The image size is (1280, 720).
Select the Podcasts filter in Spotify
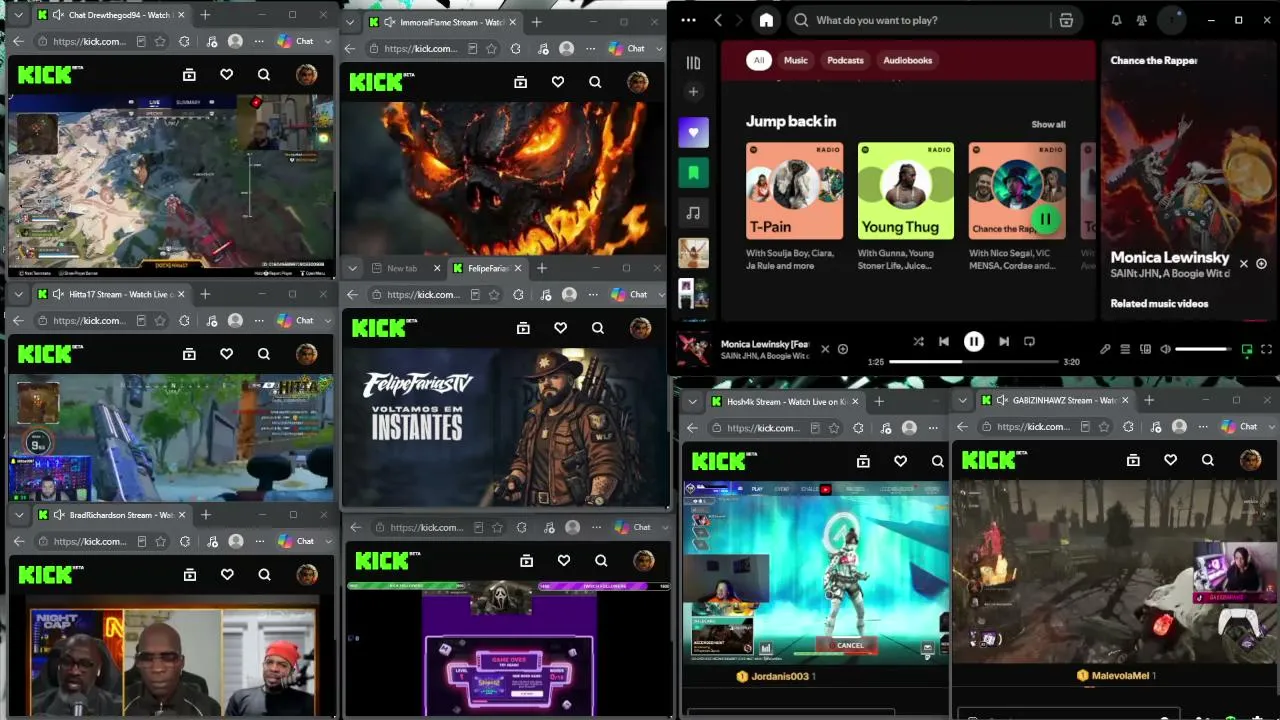point(845,60)
